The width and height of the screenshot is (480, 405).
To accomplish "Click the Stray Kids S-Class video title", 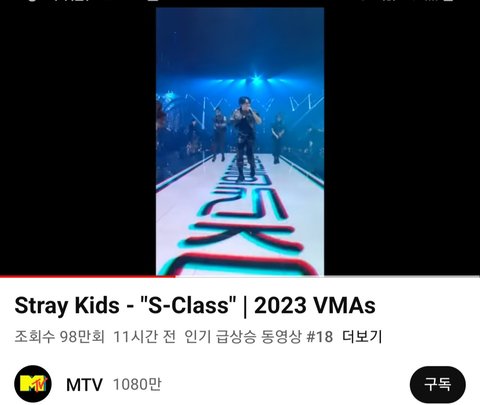I will pos(195,306).
